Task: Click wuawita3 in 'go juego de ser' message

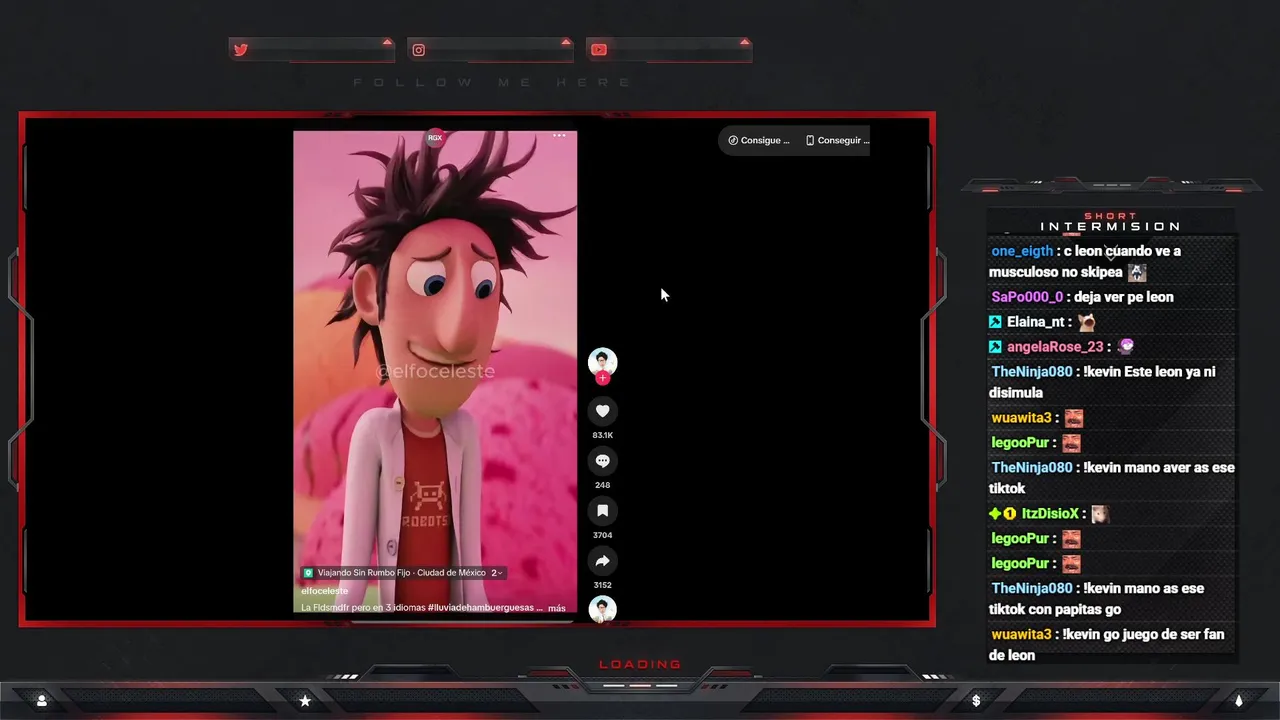Action: click(1021, 635)
